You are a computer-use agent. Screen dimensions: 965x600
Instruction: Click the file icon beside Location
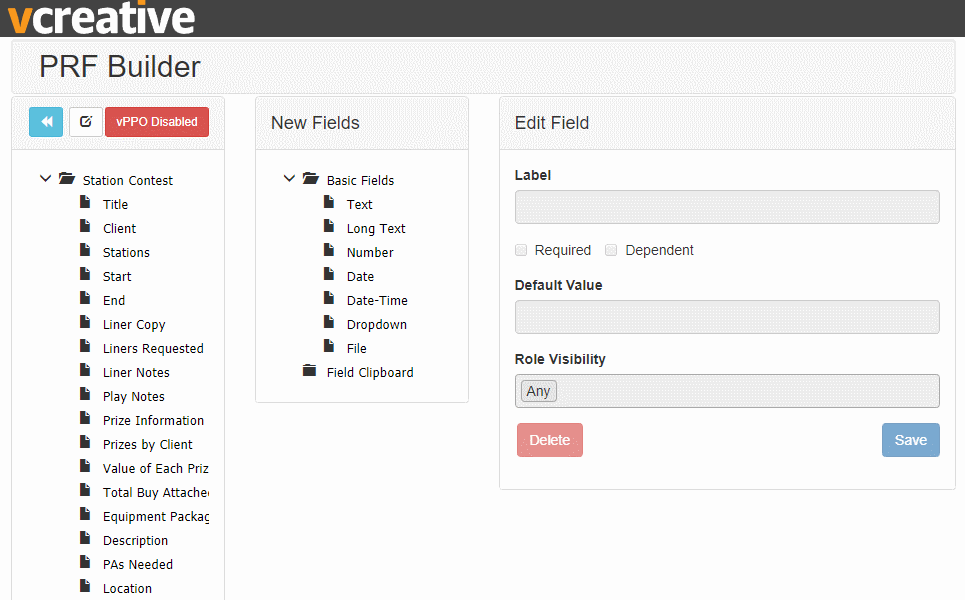click(x=86, y=586)
